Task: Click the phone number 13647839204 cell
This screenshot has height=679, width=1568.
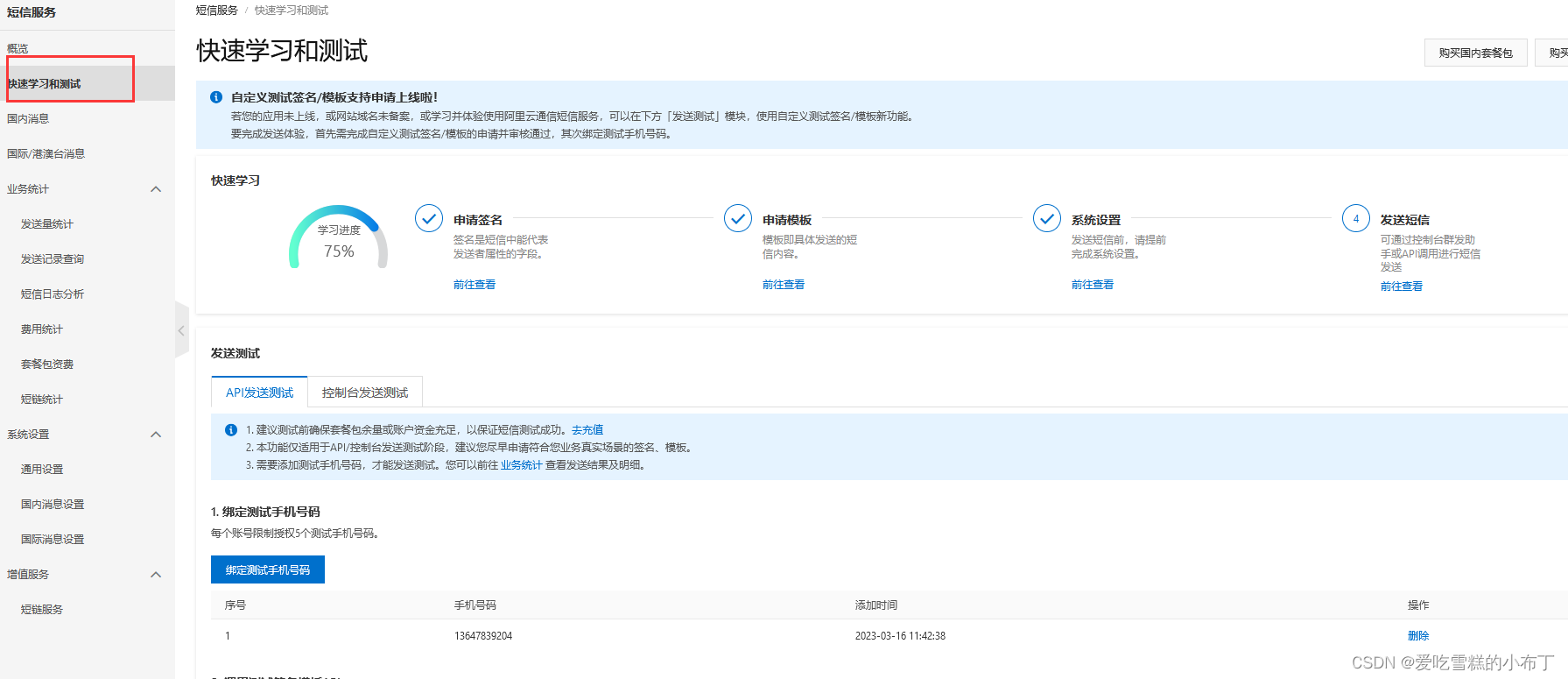Action: tap(483, 636)
